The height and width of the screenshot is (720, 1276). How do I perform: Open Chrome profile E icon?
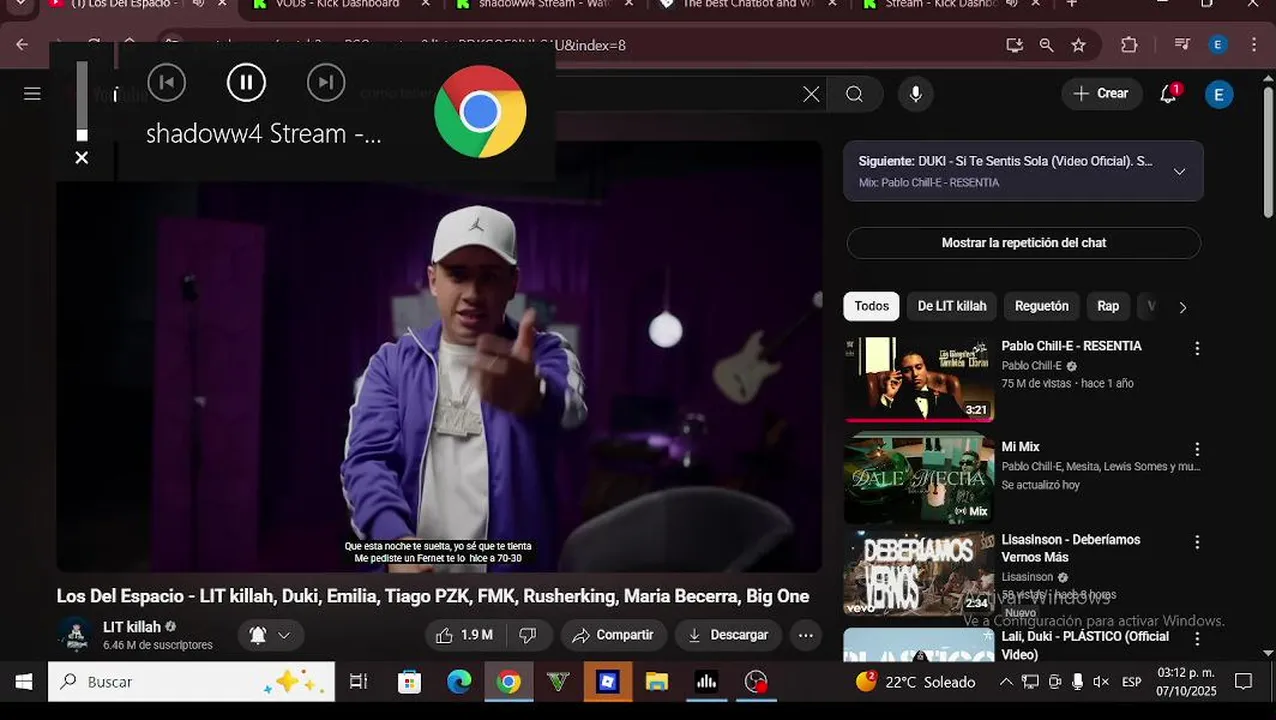click(x=1217, y=45)
